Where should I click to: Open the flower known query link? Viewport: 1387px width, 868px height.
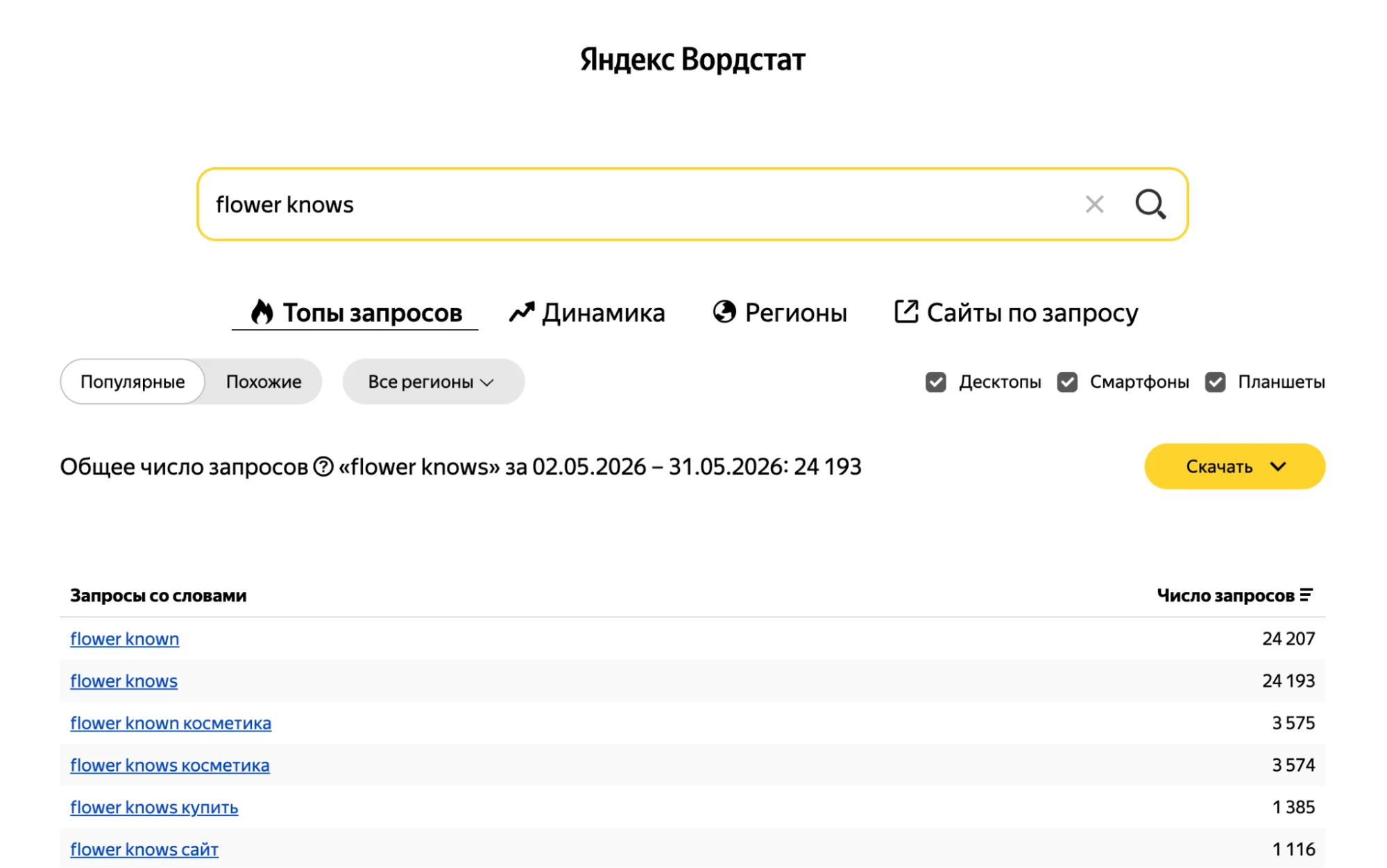coord(125,639)
